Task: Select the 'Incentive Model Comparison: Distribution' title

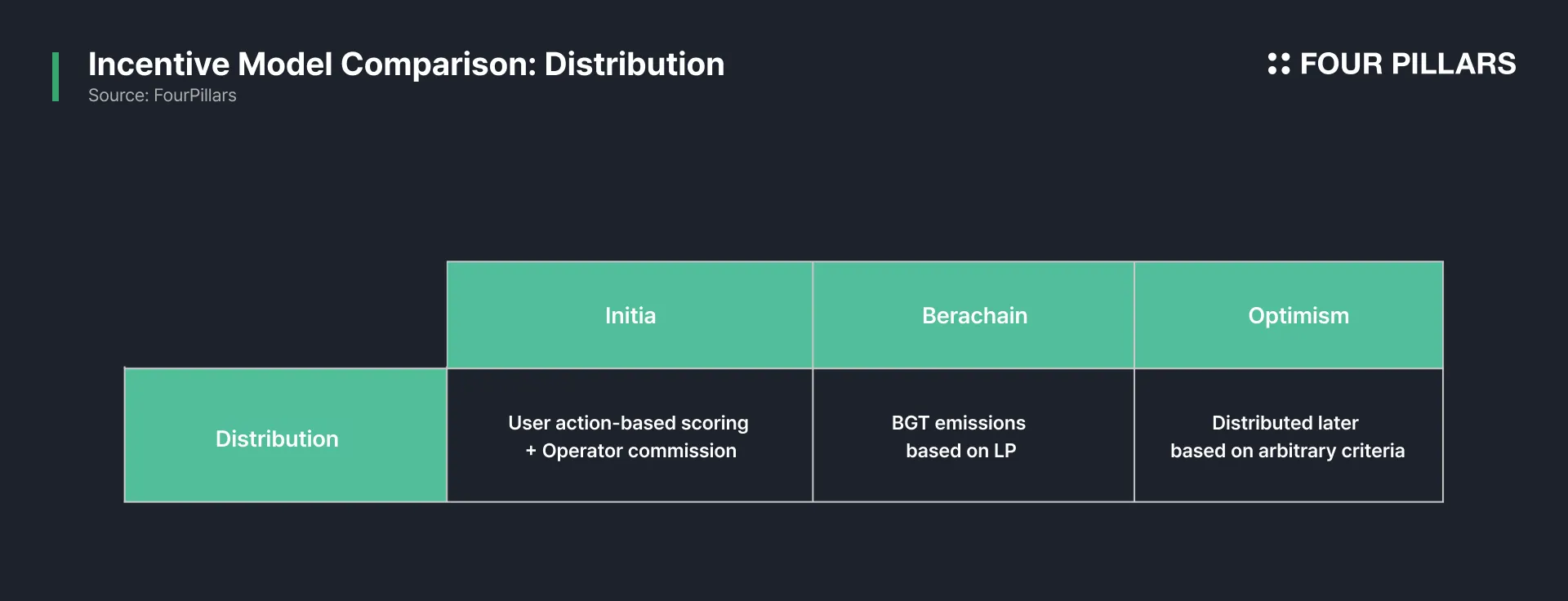Action: (406, 65)
